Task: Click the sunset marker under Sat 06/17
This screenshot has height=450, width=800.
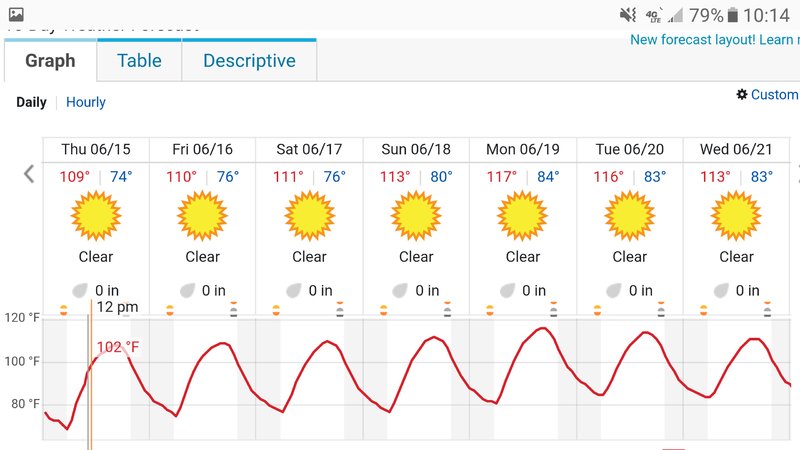Action: [x=340, y=309]
